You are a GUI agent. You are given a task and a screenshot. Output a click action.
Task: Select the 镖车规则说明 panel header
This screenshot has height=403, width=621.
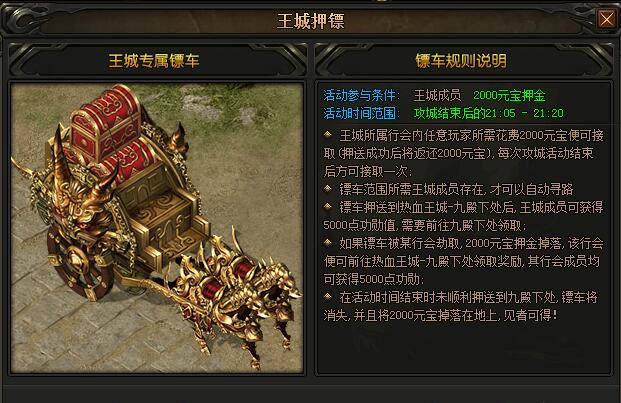coord(461,61)
